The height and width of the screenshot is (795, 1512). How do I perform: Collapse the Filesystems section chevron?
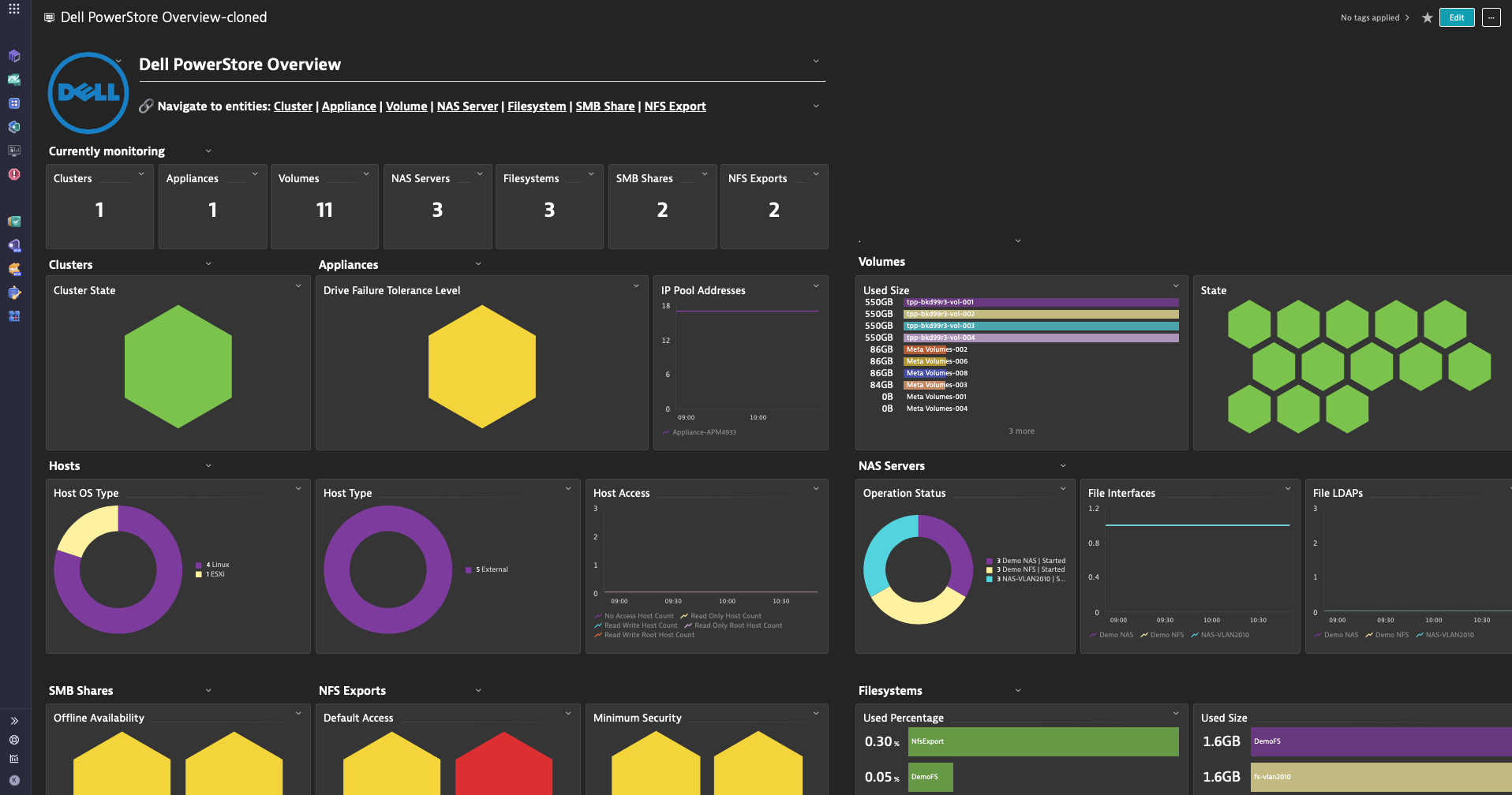[x=1018, y=690]
